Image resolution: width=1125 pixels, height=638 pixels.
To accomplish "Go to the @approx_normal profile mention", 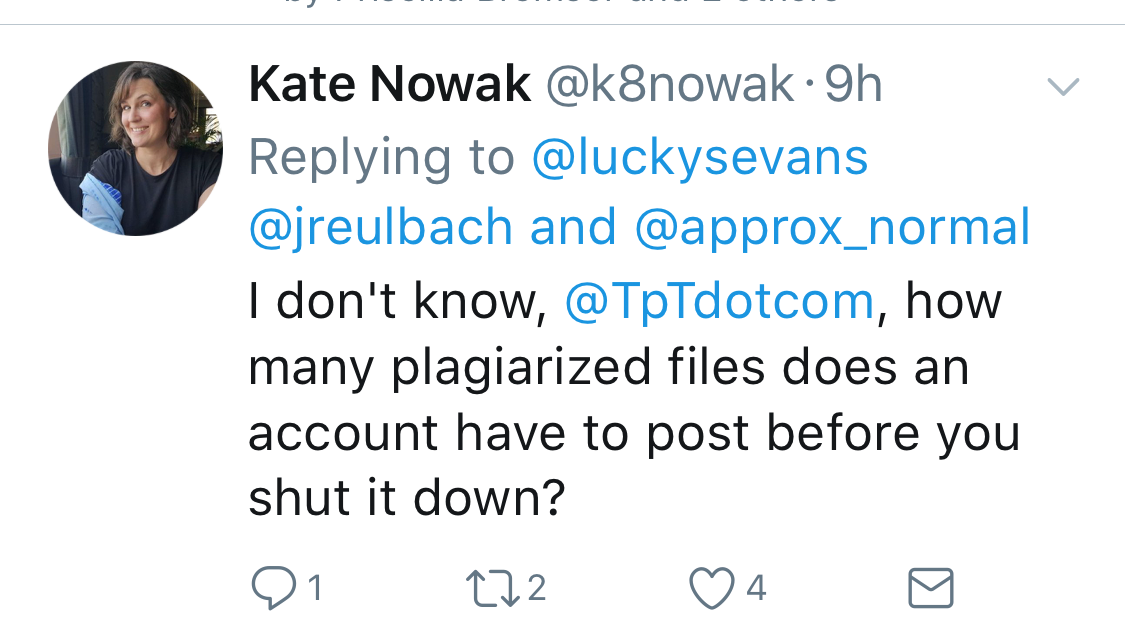I will pos(832,228).
